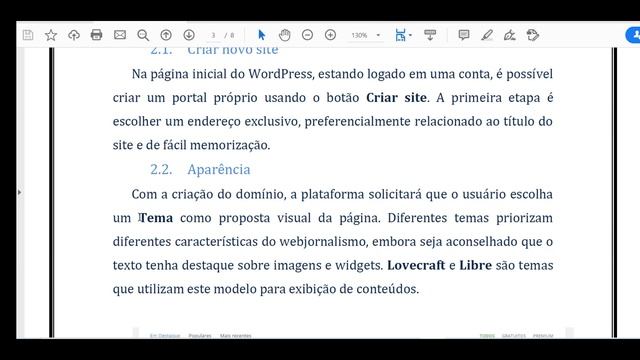
Task: Click the scrolling mode keyboard icon
Action: click(430, 35)
